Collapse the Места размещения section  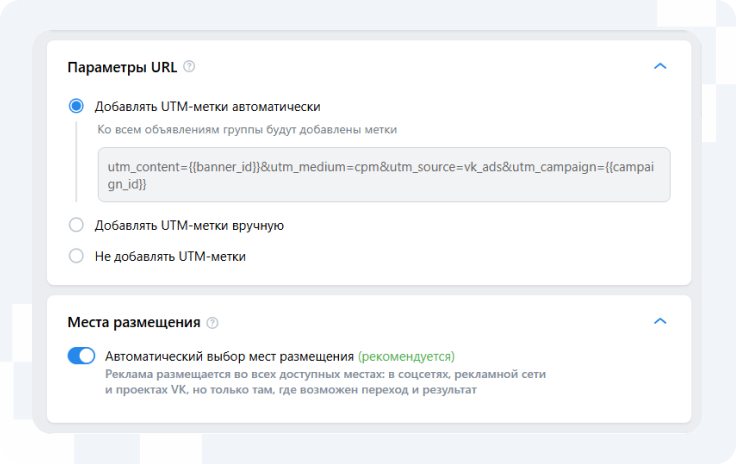point(659,321)
